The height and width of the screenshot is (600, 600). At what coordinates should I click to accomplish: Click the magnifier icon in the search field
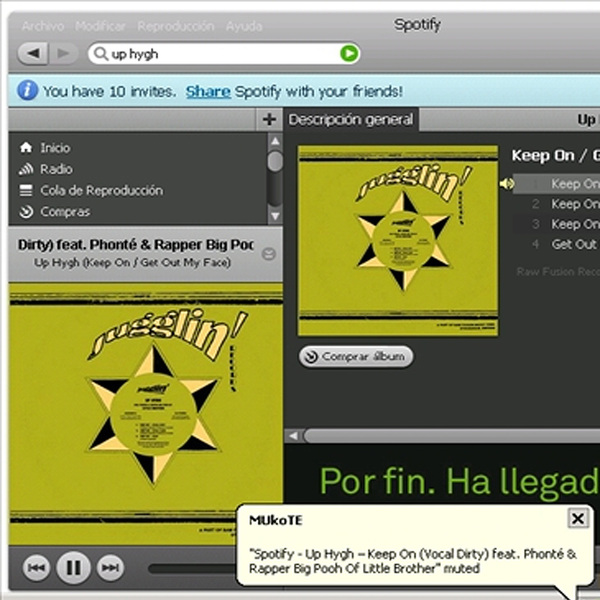[x=101, y=54]
